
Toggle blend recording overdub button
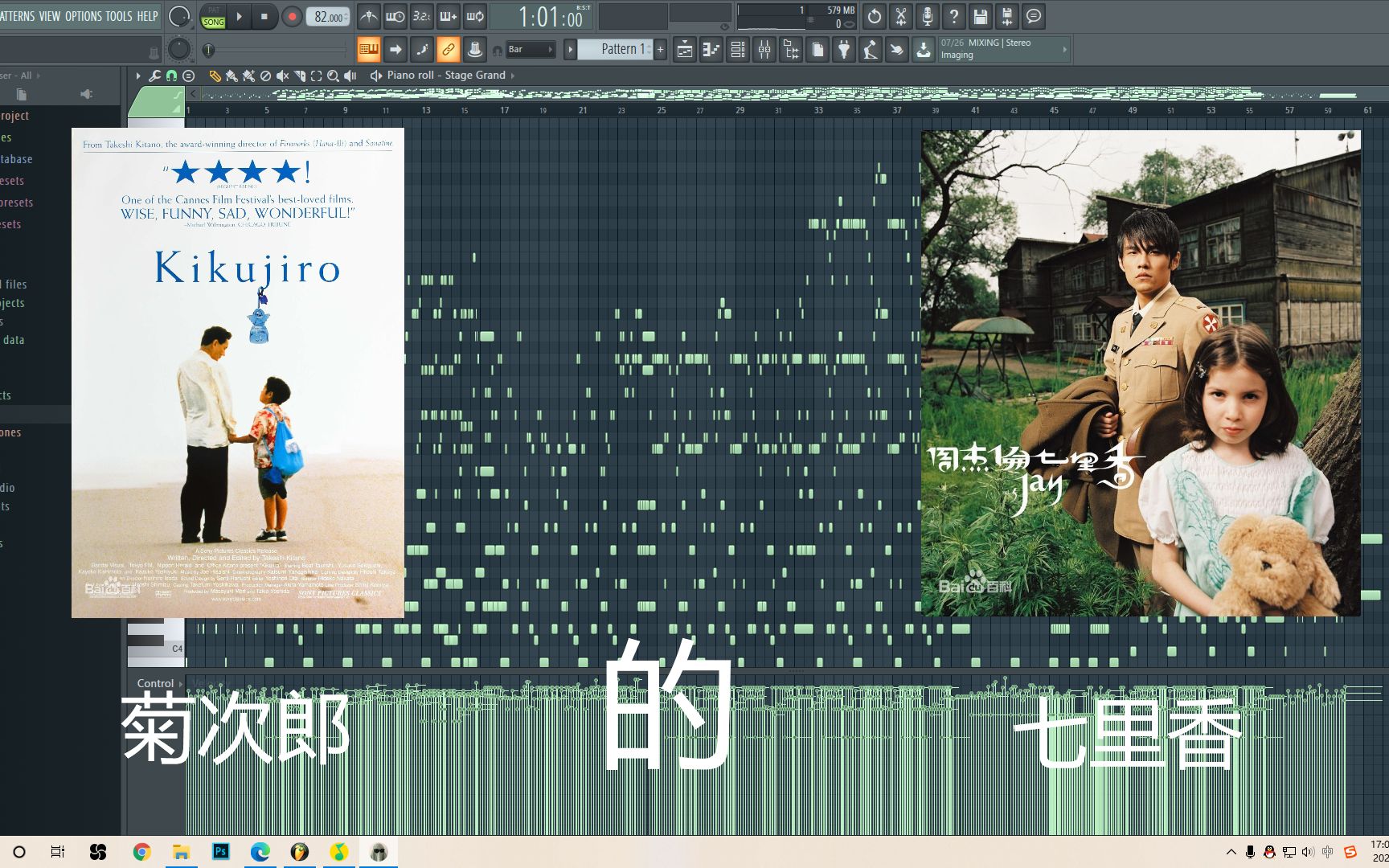point(449,16)
